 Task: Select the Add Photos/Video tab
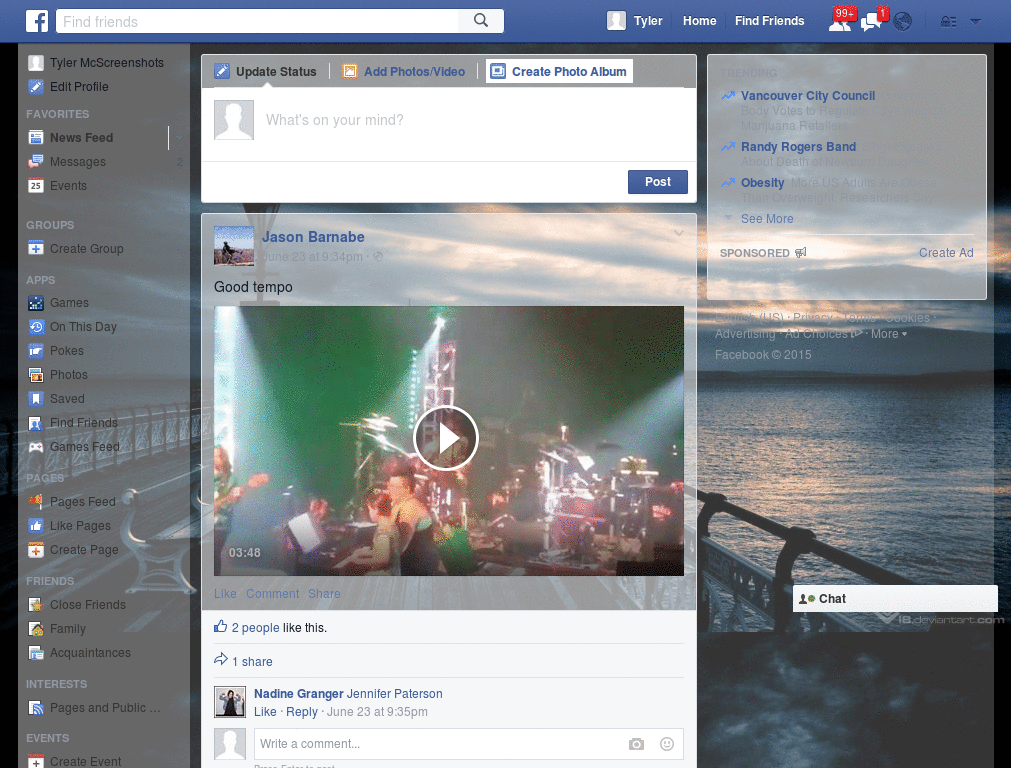(404, 71)
